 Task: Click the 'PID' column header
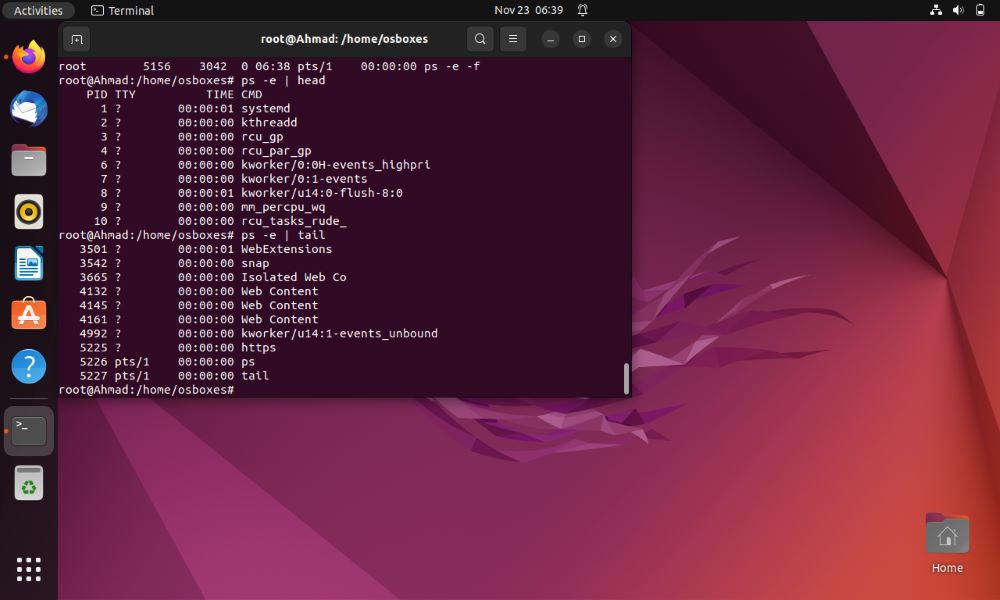97,94
